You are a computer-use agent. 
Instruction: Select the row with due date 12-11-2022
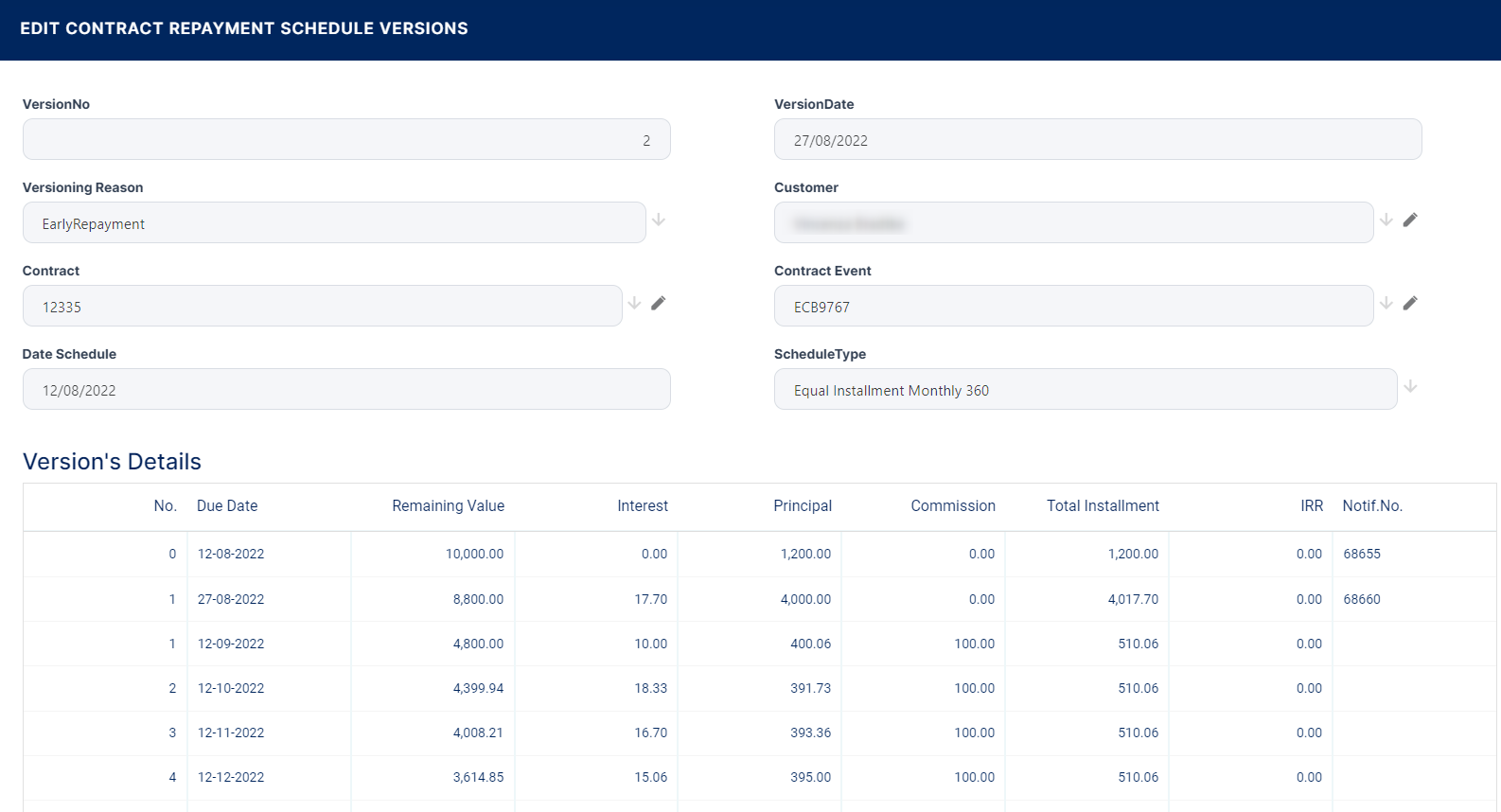pyautogui.click(x=231, y=733)
